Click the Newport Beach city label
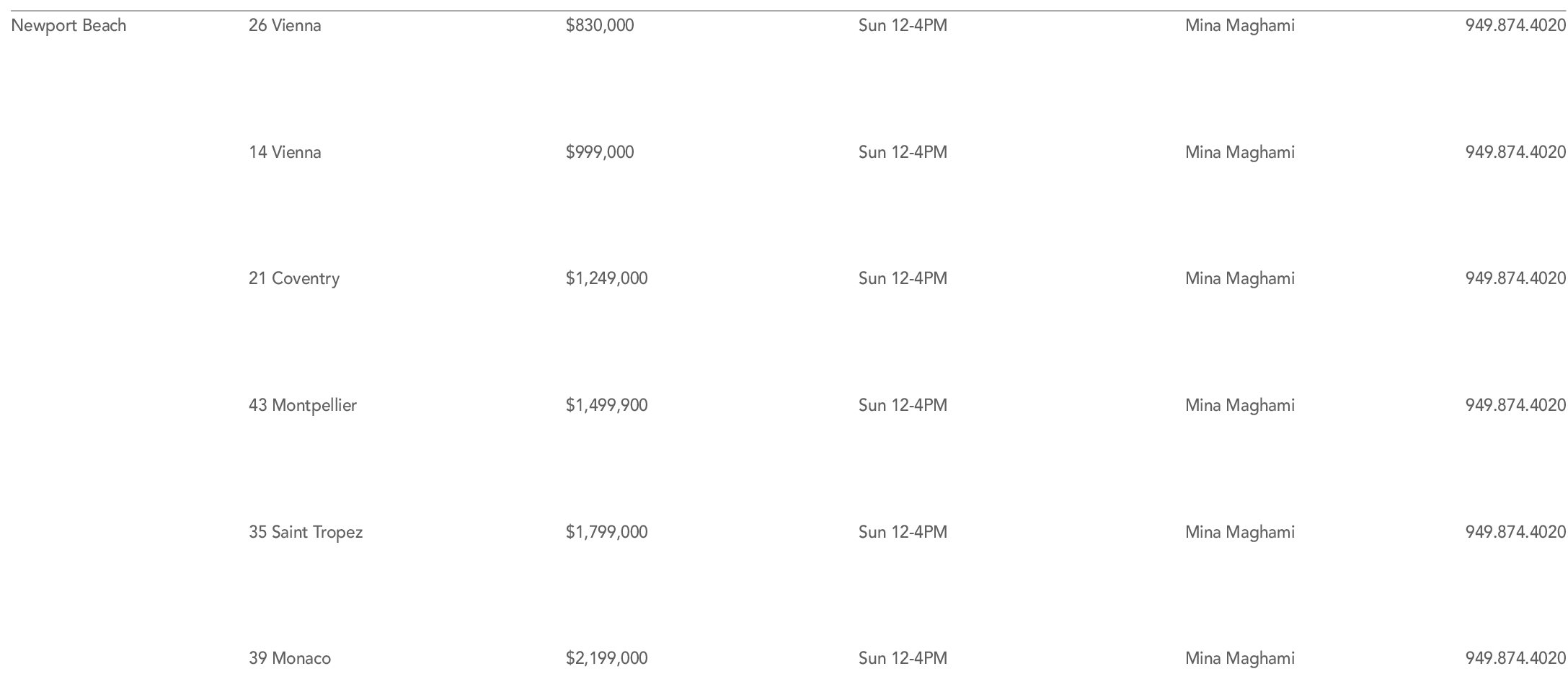The image size is (1568, 674). (68, 26)
